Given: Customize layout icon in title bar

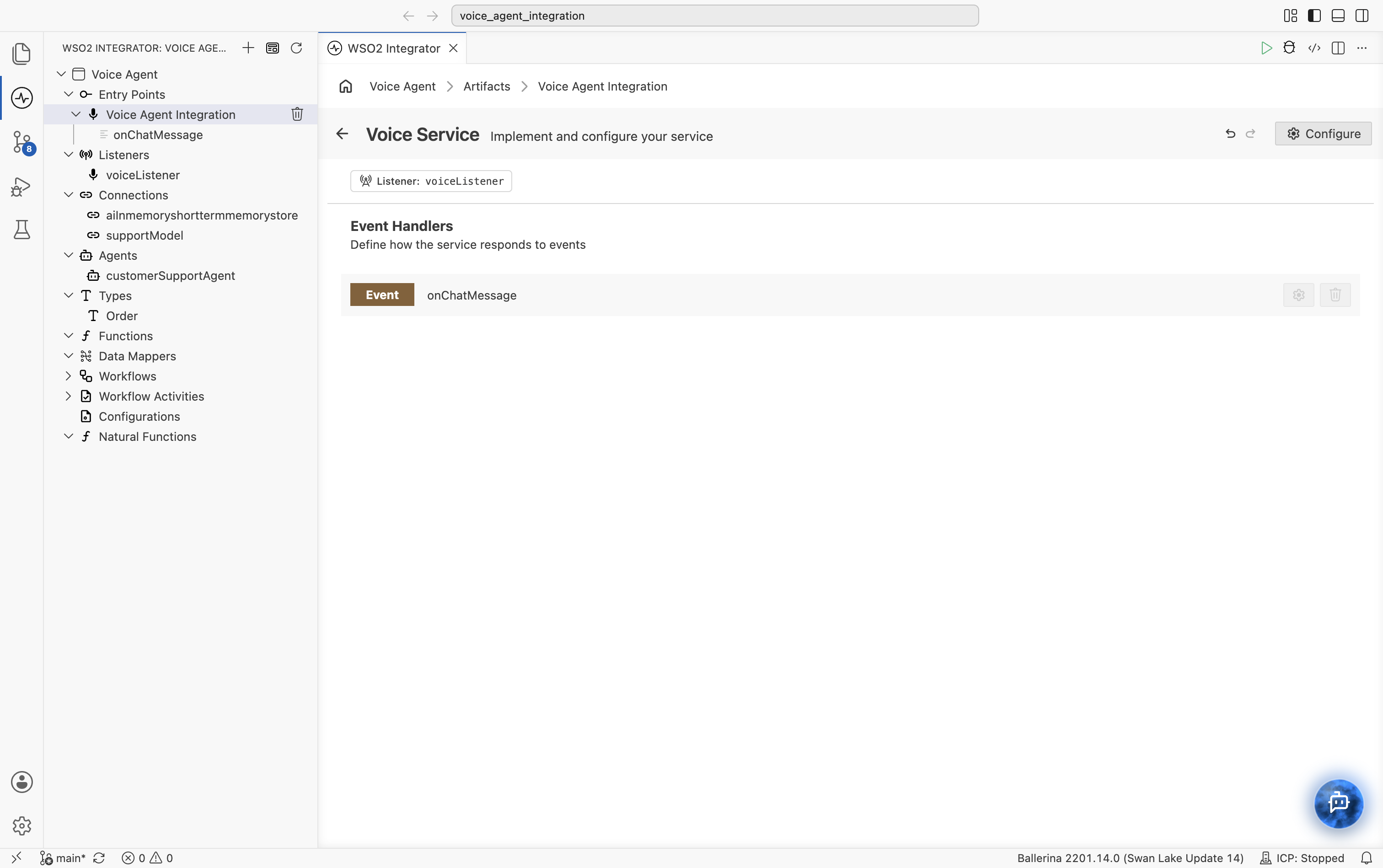Looking at the screenshot, I should 1290,16.
